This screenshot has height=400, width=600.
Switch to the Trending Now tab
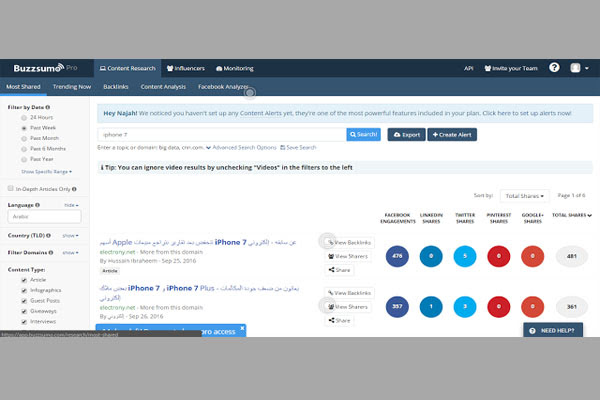[x=72, y=87]
